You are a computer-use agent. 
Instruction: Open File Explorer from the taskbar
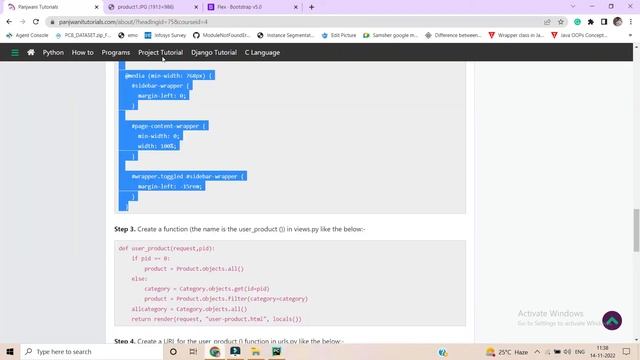pos(256,352)
